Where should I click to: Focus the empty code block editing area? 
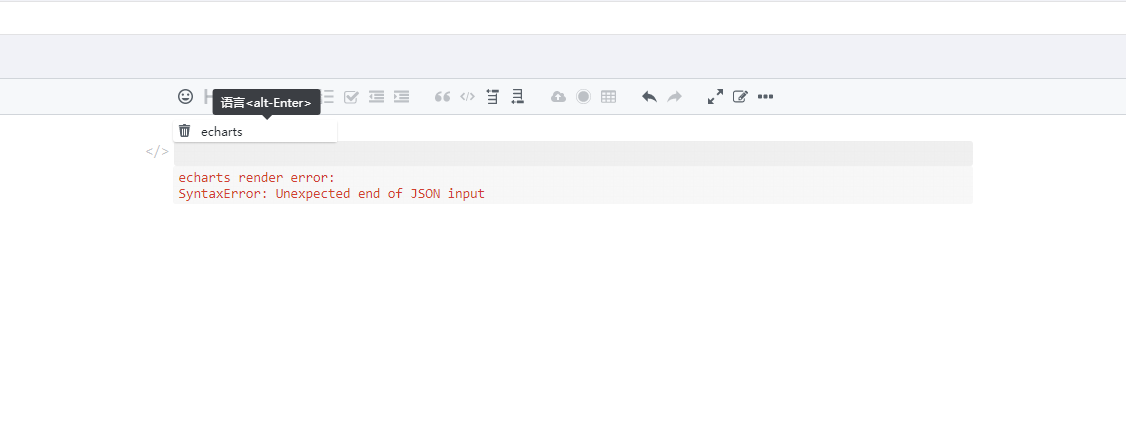(x=573, y=153)
